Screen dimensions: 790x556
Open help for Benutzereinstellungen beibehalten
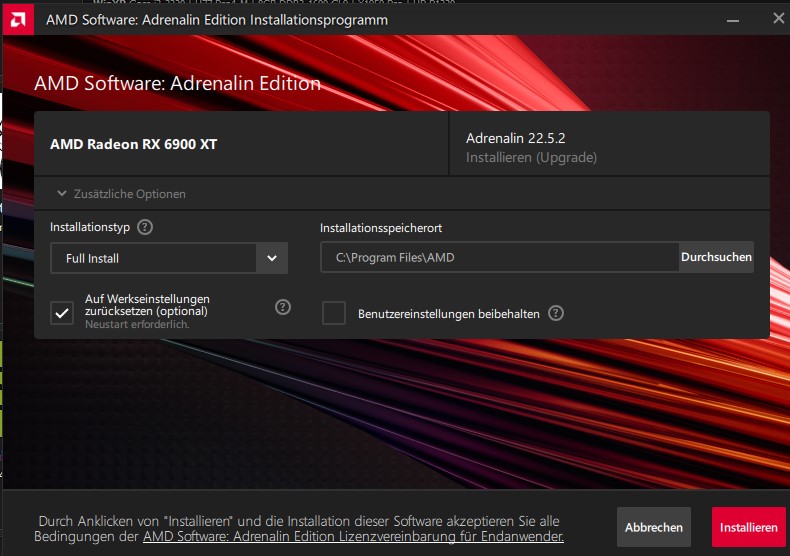click(x=556, y=313)
